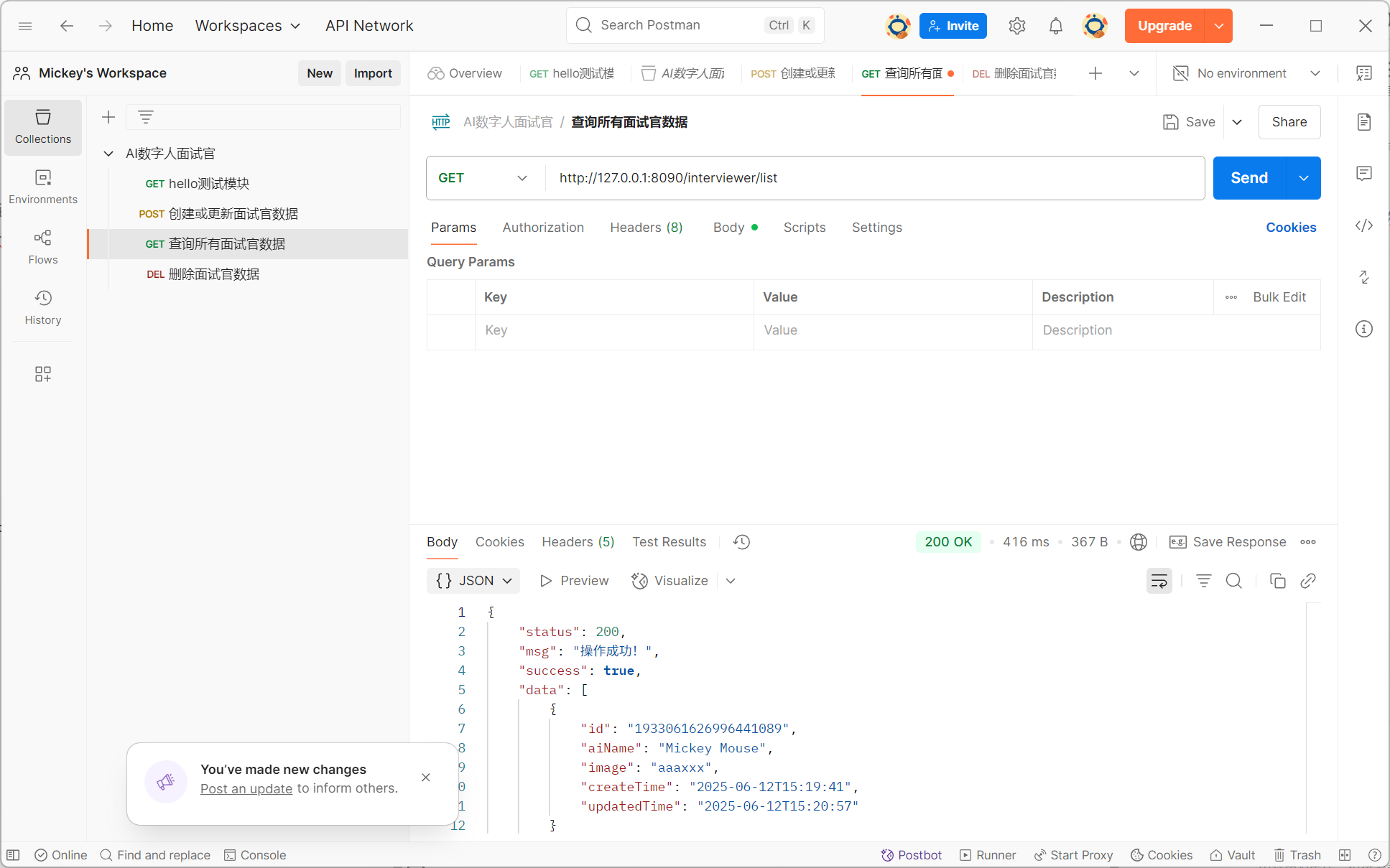Open notifications bell
The image size is (1390, 868).
1055,26
